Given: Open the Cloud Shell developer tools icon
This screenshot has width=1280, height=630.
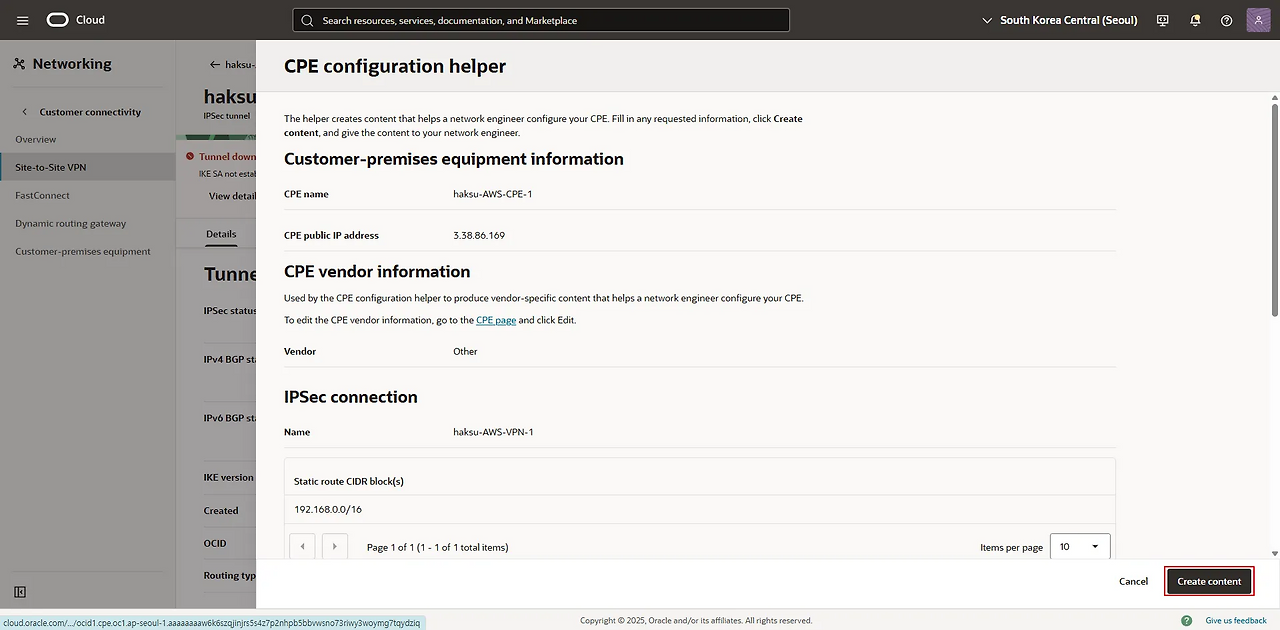Looking at the screenshot, I should click(x=1162, y=20).
